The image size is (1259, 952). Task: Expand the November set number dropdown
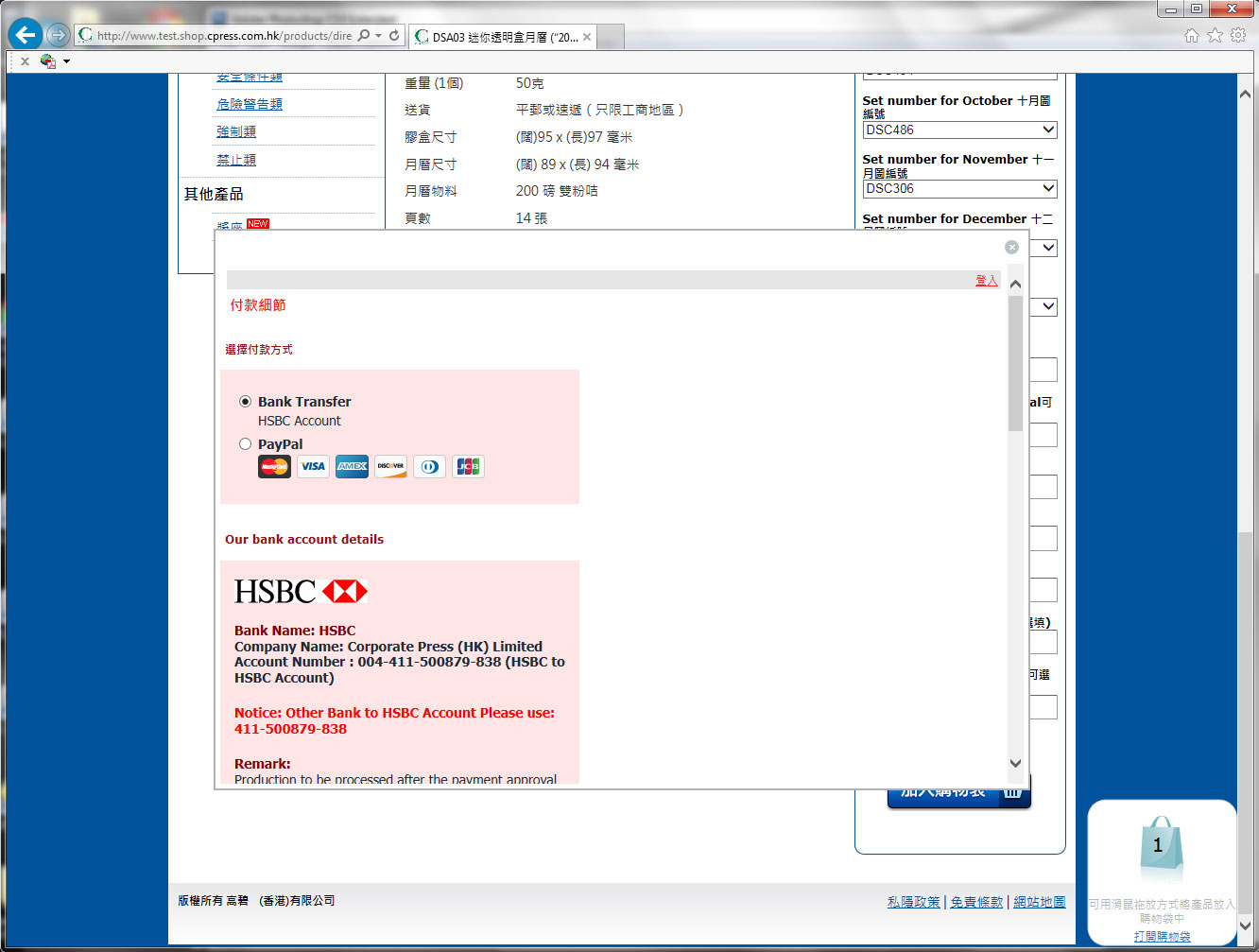(1047, 189)
